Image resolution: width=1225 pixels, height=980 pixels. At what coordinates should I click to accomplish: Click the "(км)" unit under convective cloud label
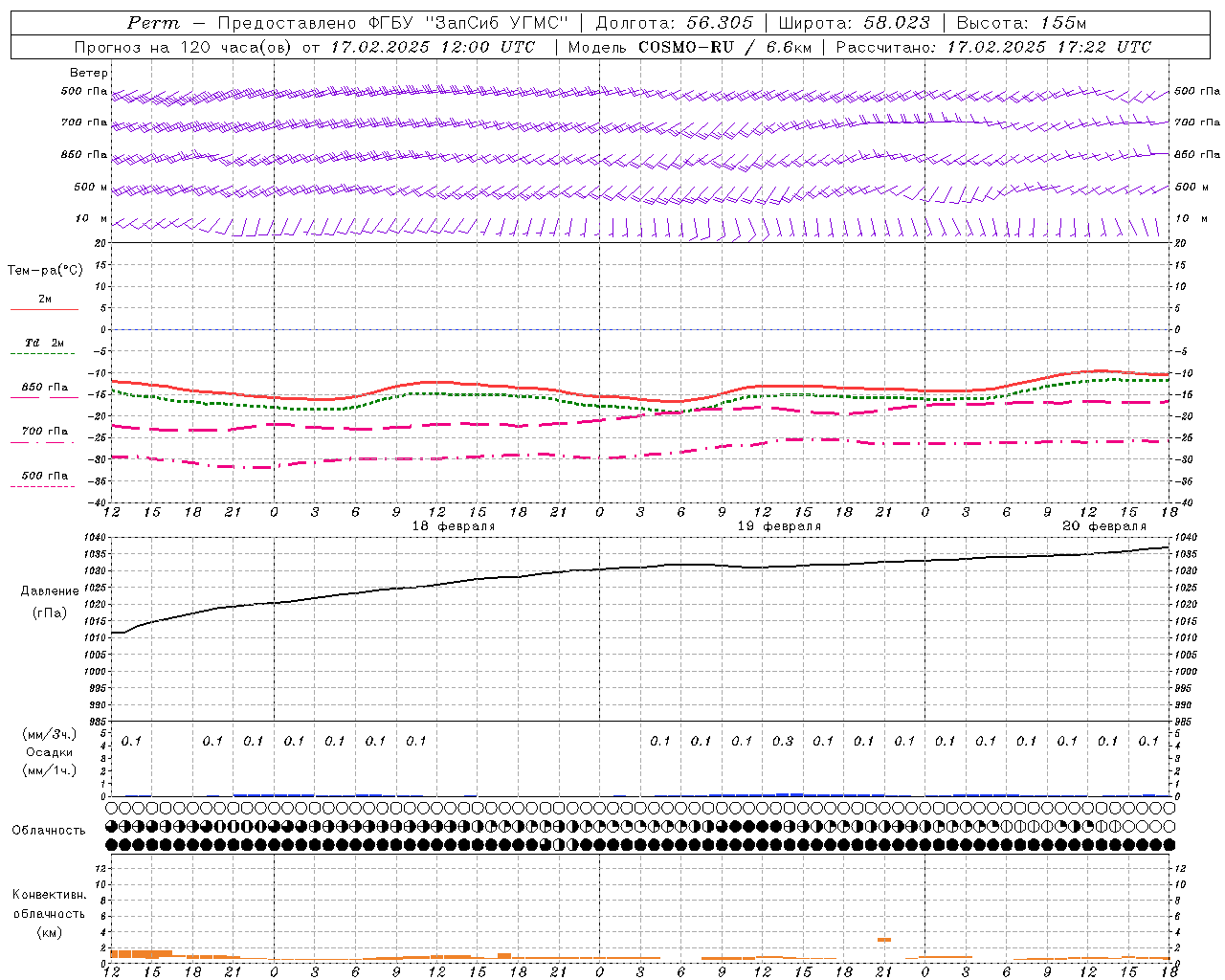pyautogui.click(x=49, y=932)
